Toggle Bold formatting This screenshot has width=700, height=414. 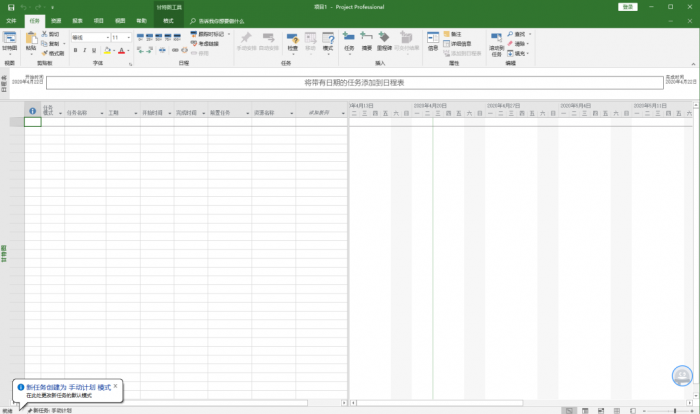tap(75, 50)
